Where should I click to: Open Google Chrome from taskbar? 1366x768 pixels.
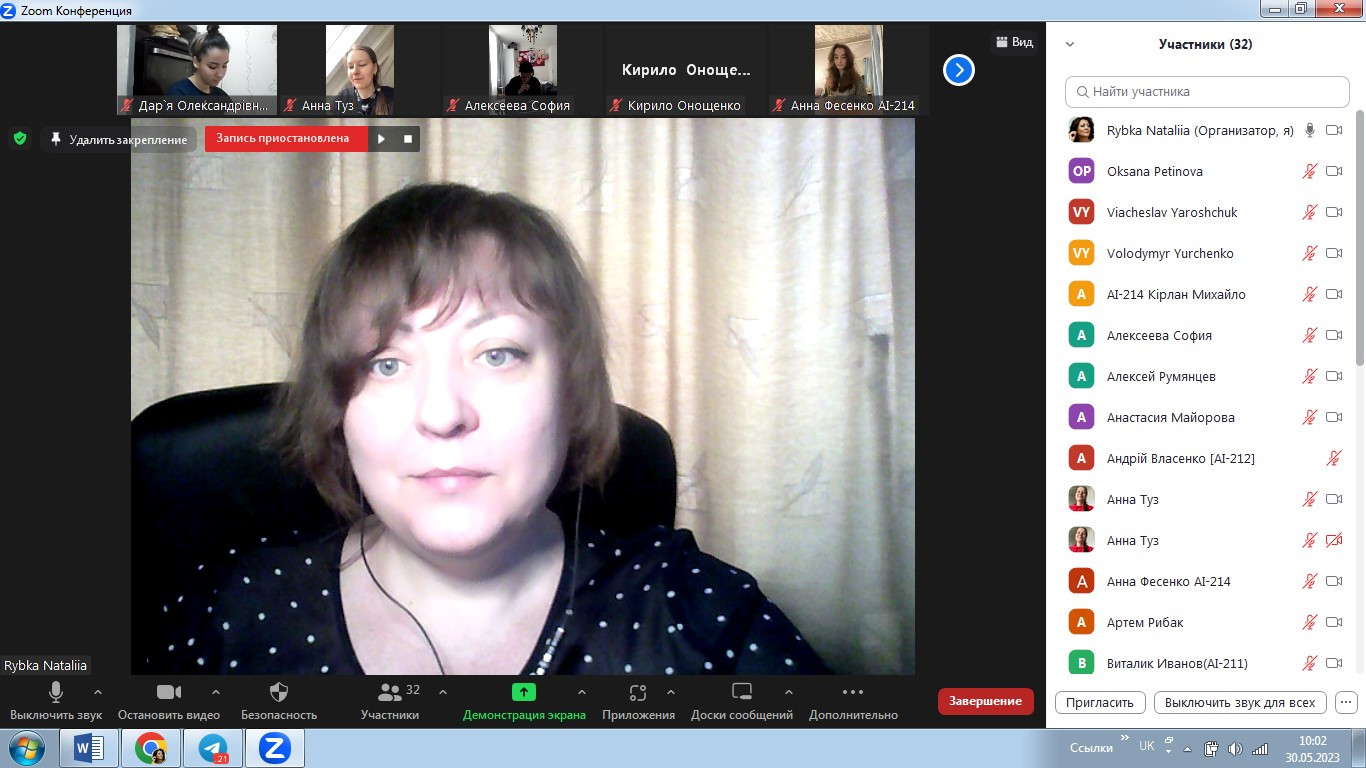(151, 748)
